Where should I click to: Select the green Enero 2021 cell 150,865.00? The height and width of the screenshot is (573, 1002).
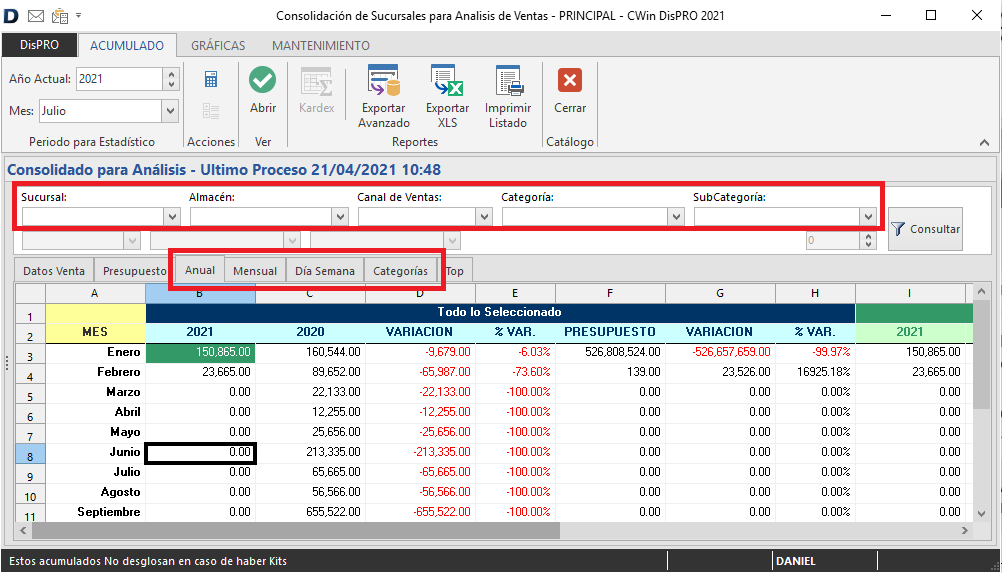tap(200, 352)
